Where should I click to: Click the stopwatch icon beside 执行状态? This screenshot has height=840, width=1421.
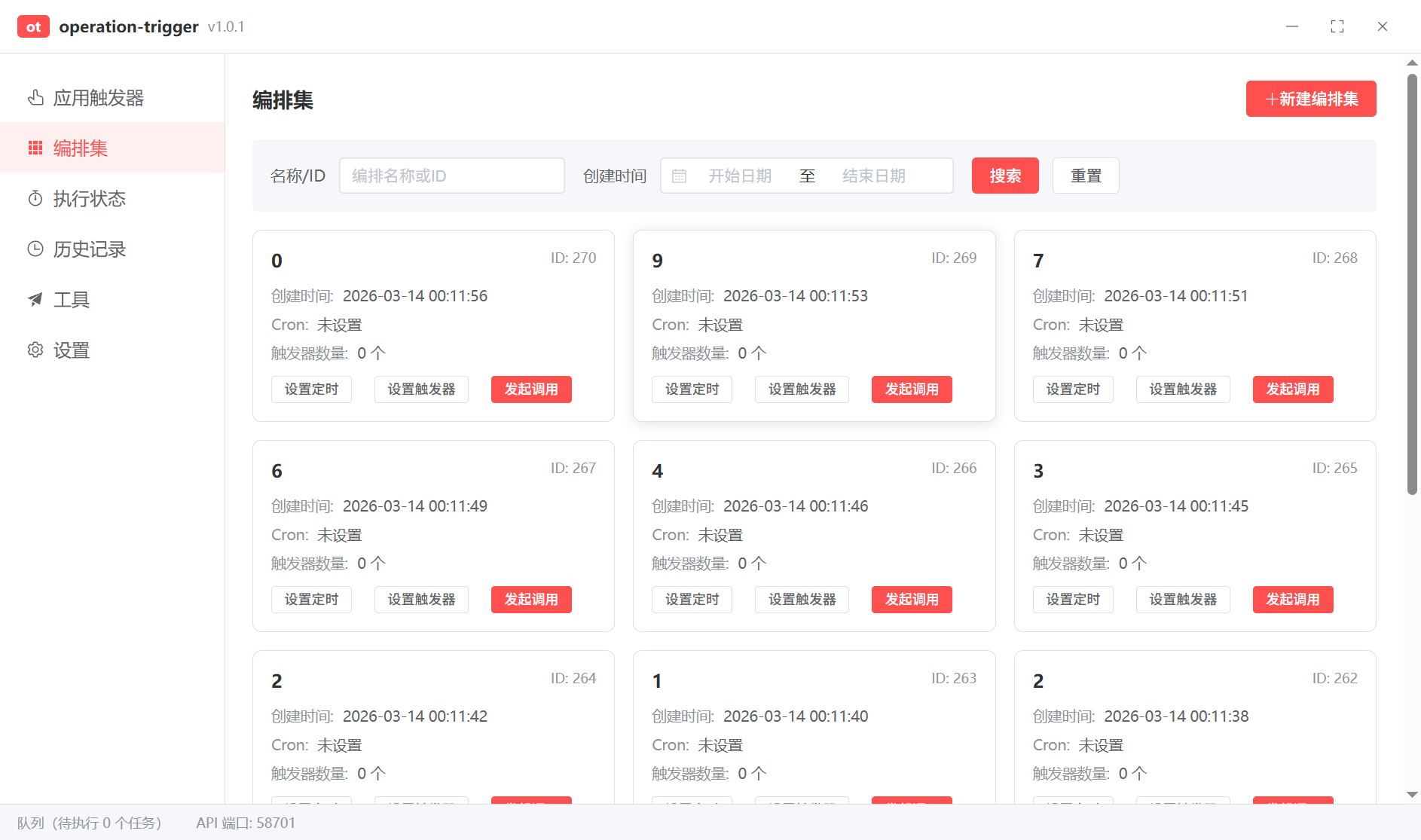35,199
